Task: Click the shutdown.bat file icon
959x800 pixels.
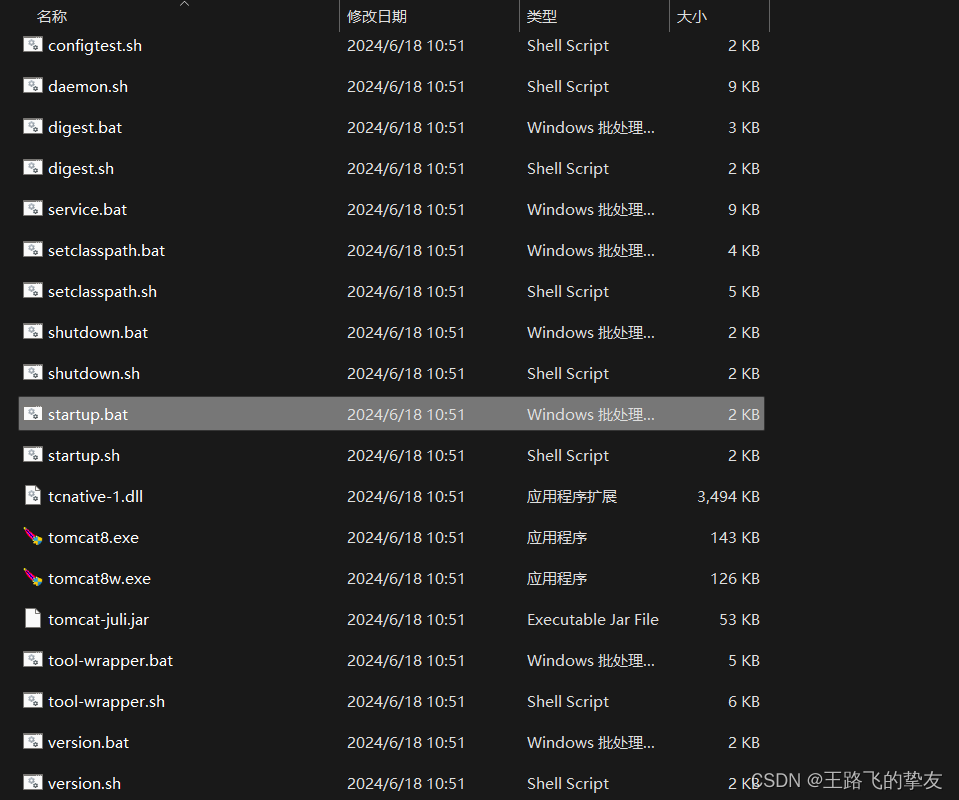Action: coord(33,331)
